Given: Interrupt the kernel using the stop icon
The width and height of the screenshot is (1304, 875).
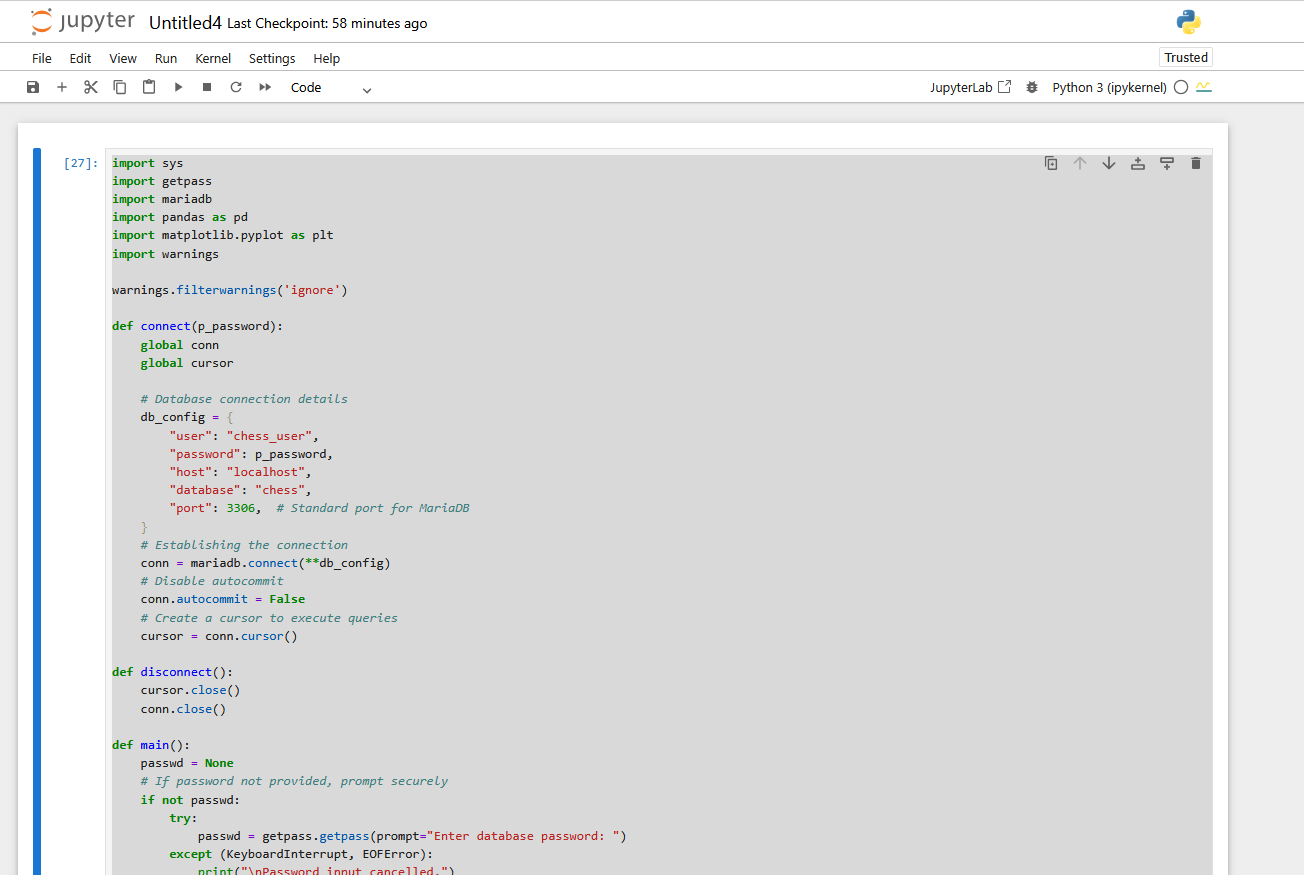Looking at the screenshot, I should 207,87.
